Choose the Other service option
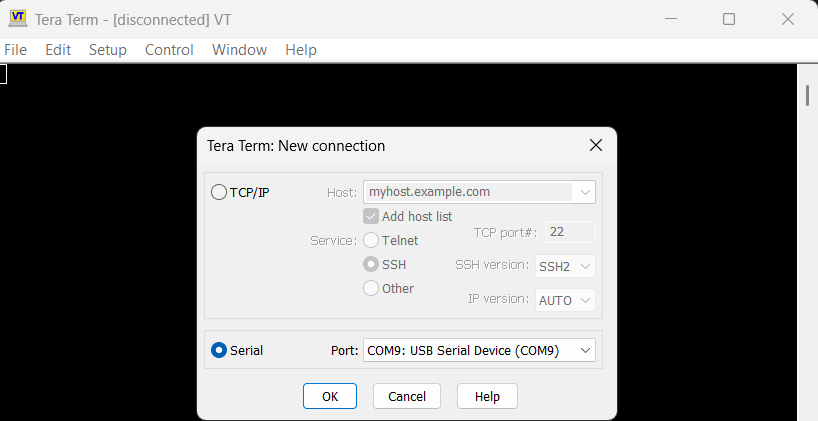818x421 pixels. [371, 288]
